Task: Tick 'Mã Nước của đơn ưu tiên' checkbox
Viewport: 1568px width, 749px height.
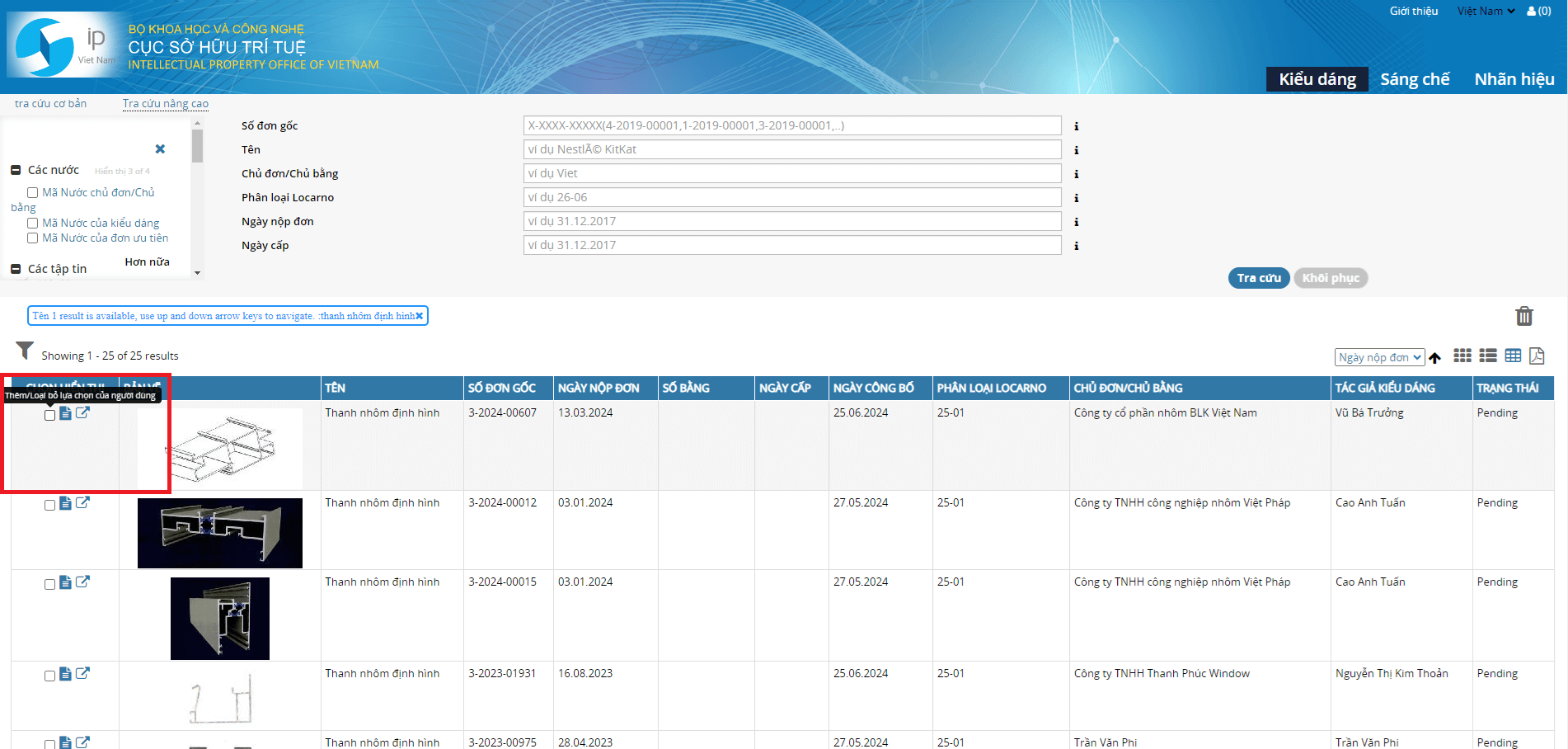Action: 33,238
